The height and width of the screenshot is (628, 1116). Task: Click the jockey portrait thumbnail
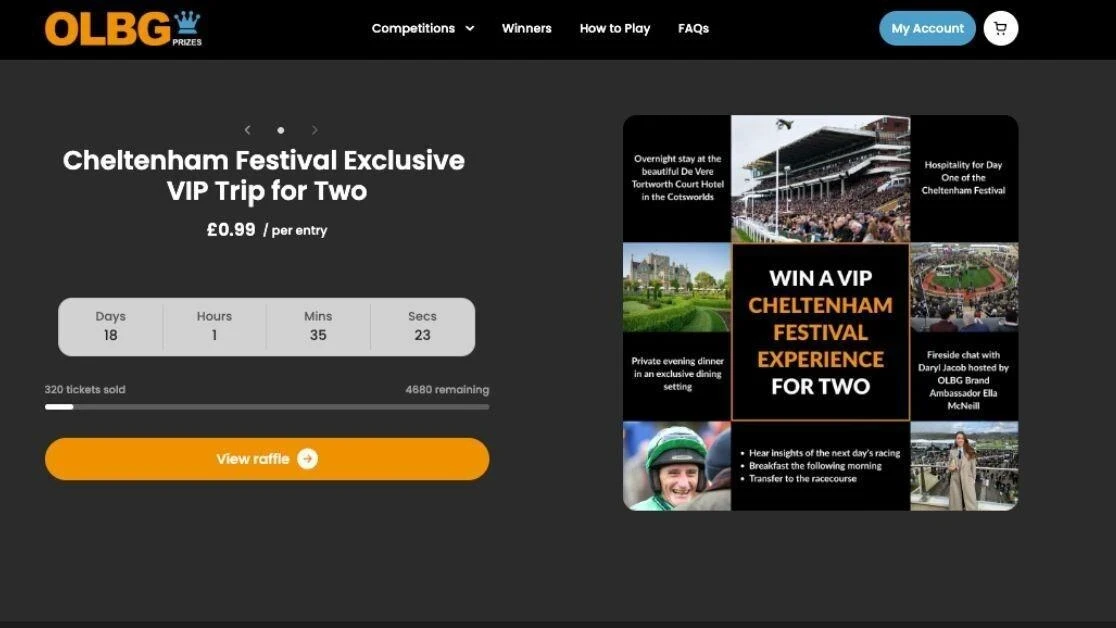tap(677, 466)
